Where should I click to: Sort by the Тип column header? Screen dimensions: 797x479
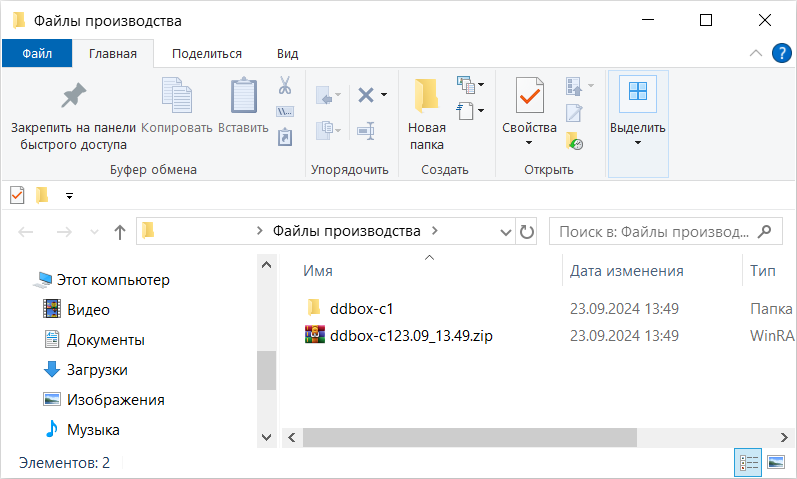762,271
